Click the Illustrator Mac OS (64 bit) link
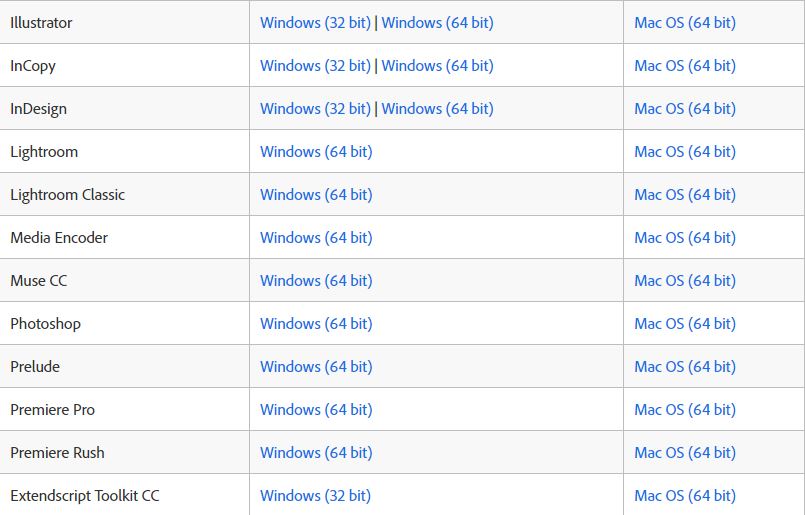The height and width of the screenshot is (515, 805). pyautogui.click(x=685, y=23)
